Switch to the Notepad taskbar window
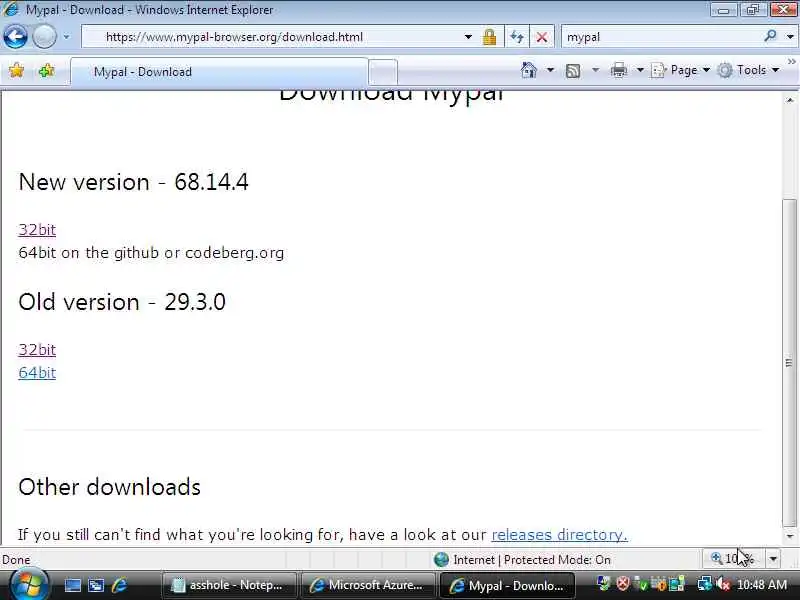Image resolution: width=800 pixels, height=600 pixels. [x=228, y=585]
